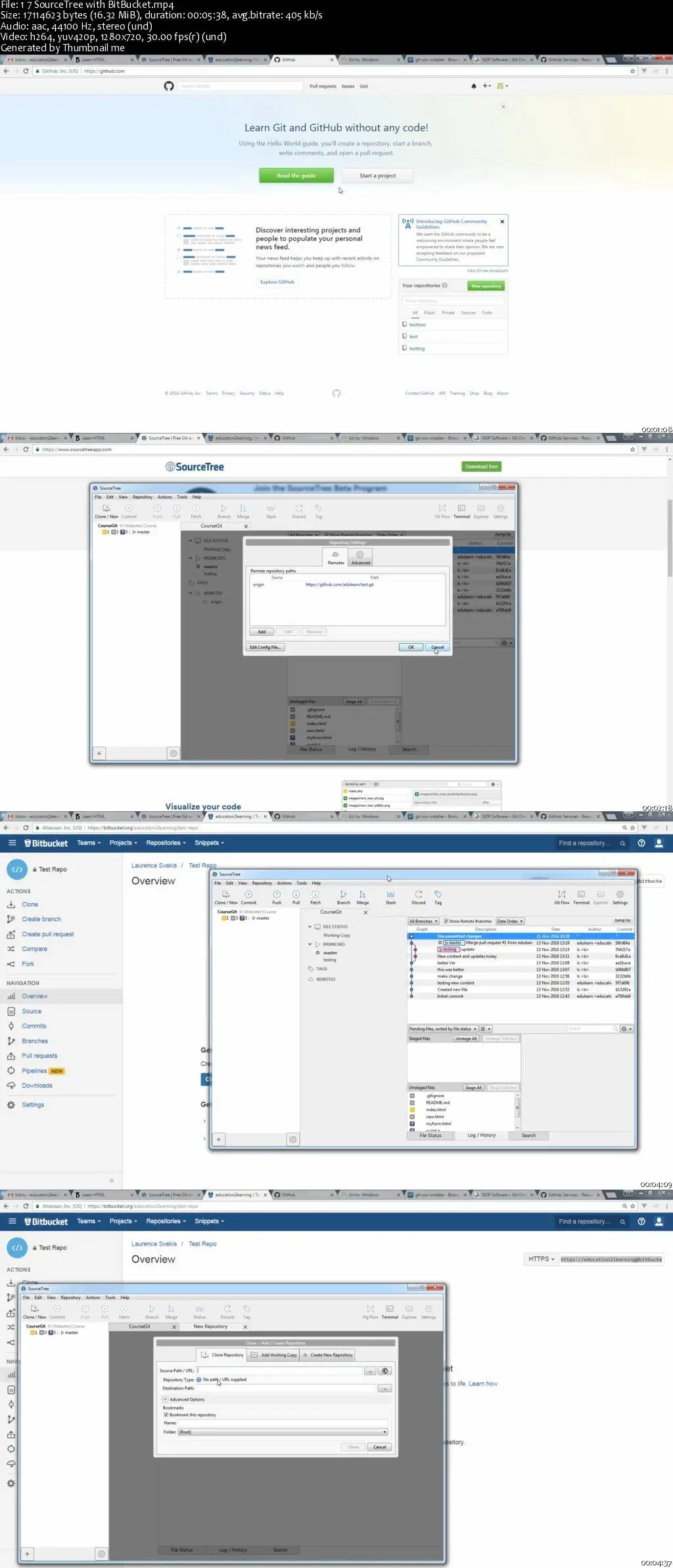The image size is (673, 1568).
Task: Click the Bitbucket help icon in 00:04:09 frame
Action: pyautogui.click(x=641, y=843)
